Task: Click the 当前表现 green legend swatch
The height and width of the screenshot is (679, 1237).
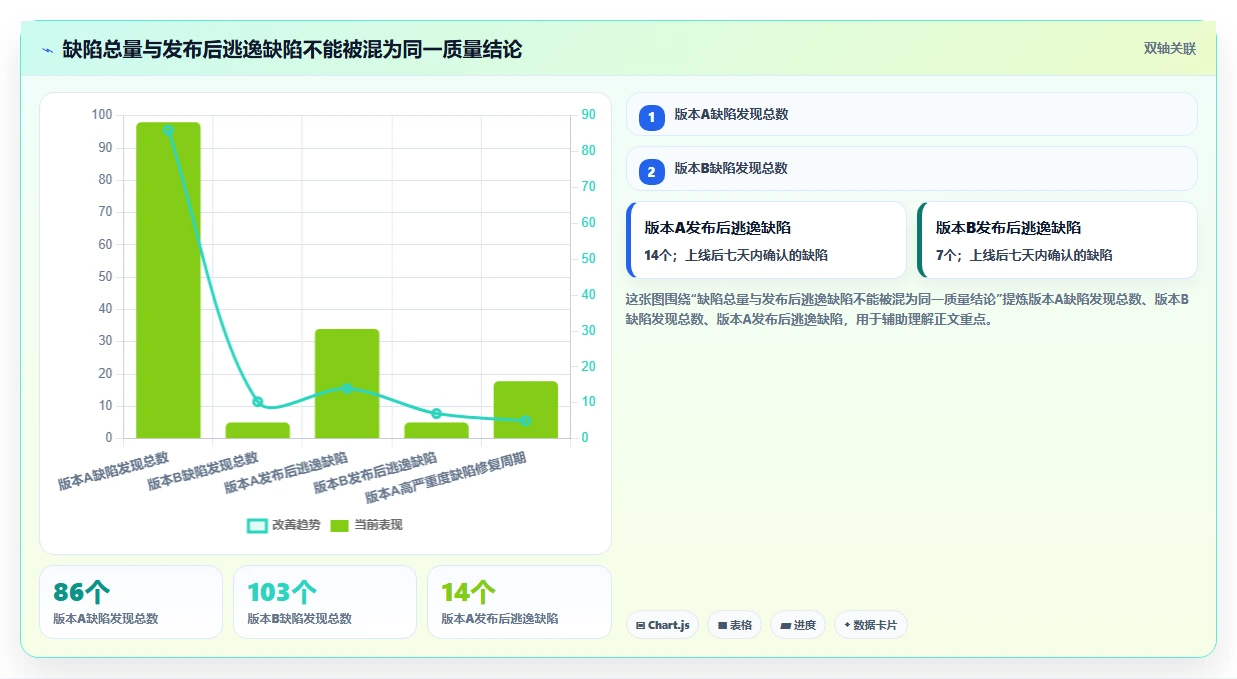Action: pos(340,525)
